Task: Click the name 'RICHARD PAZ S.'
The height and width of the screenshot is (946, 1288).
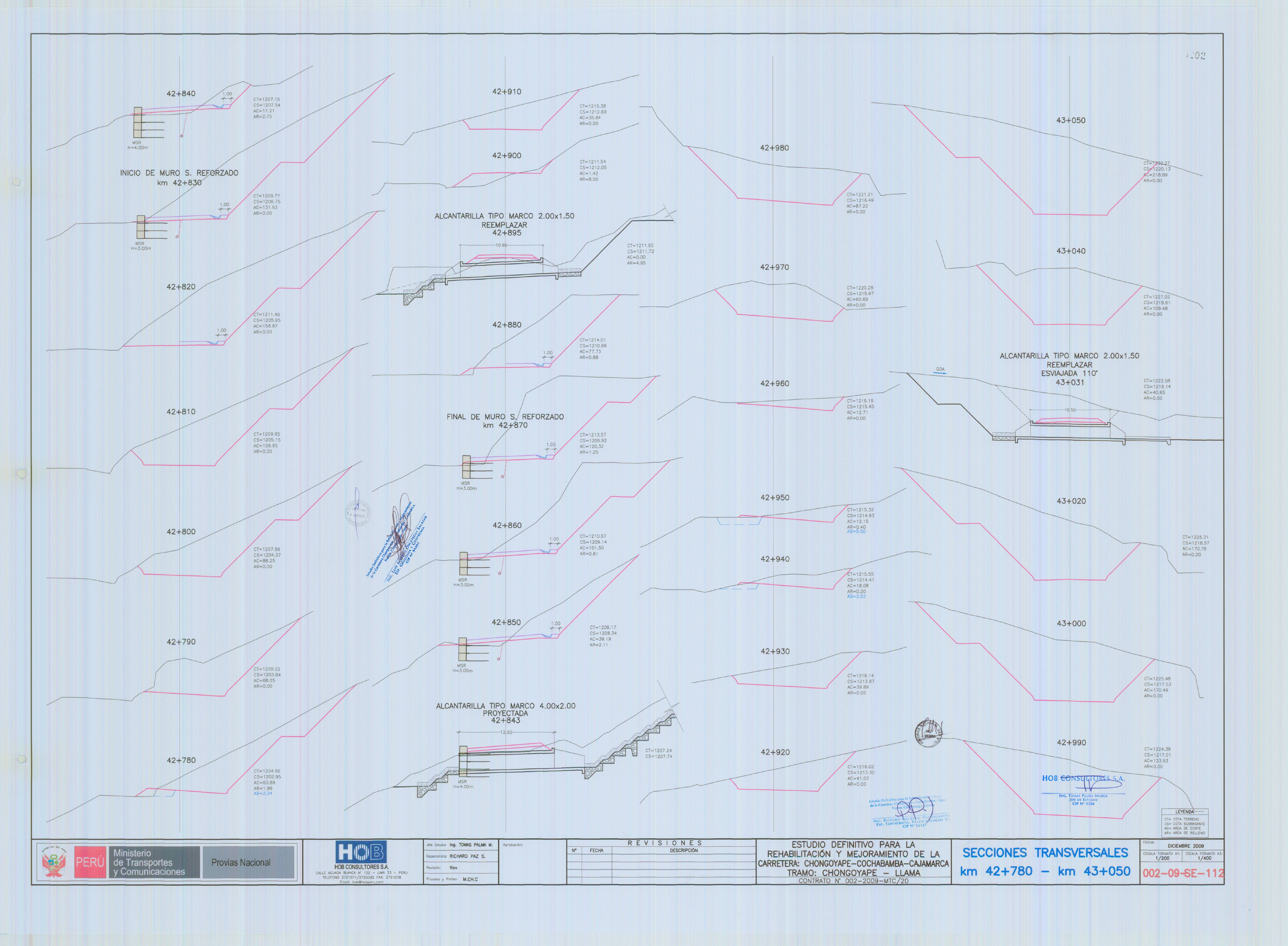Action: (467, 856)
